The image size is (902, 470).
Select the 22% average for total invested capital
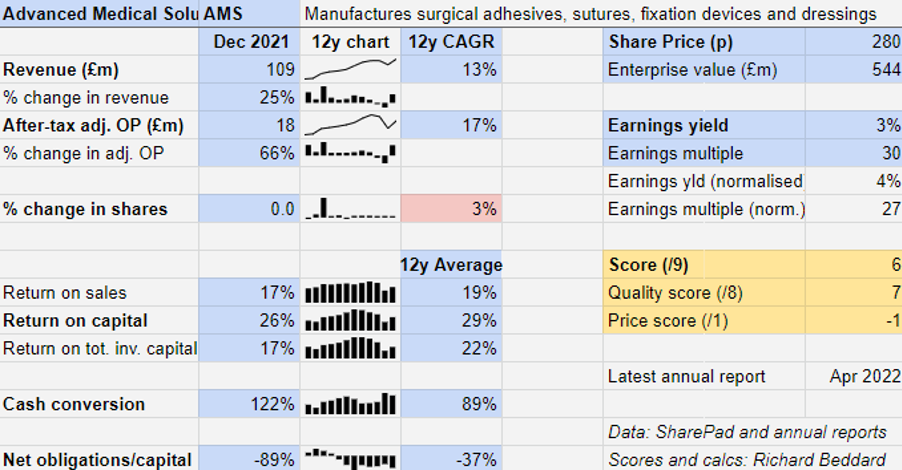coord(452,349)
